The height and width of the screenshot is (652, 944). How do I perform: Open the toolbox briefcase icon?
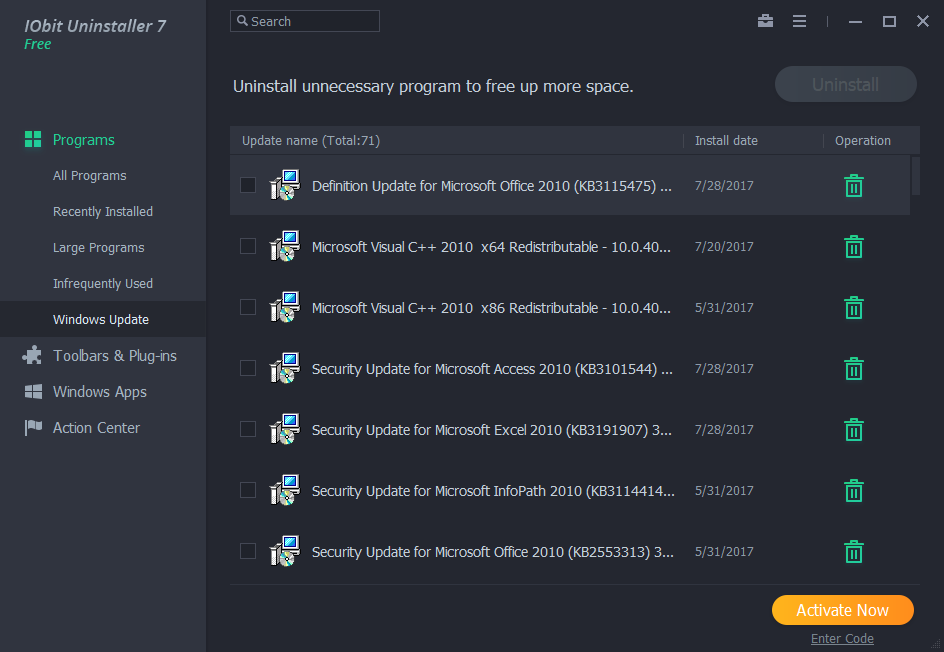click(765, 21)
